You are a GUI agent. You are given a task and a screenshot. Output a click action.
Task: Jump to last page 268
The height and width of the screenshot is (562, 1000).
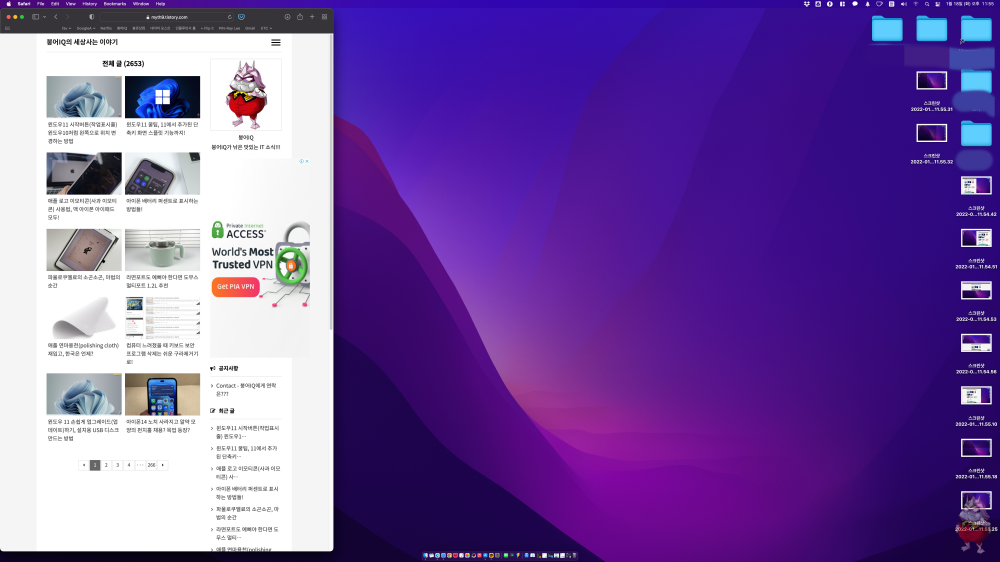click(151, 465)
